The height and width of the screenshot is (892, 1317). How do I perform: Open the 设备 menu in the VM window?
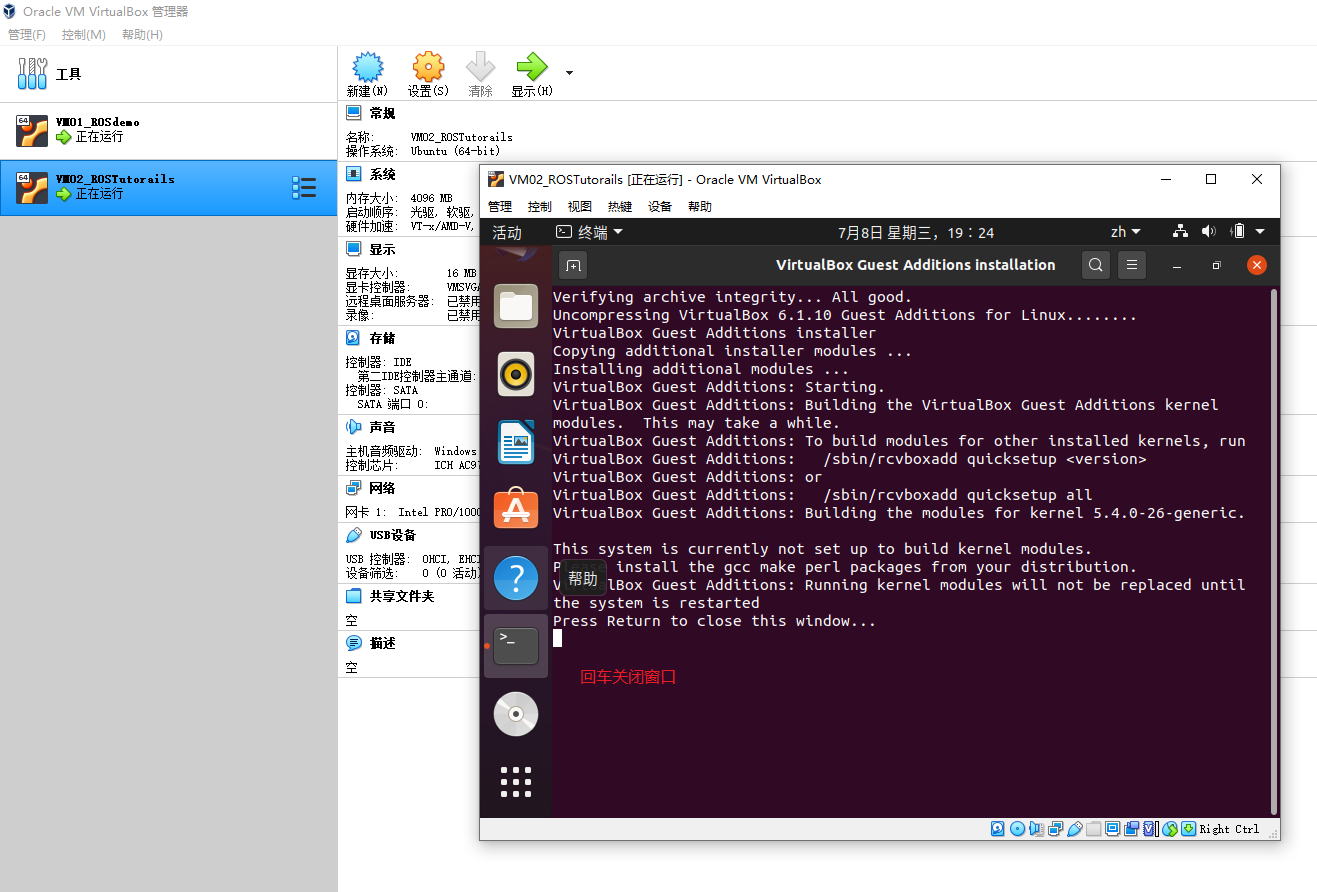661,206
